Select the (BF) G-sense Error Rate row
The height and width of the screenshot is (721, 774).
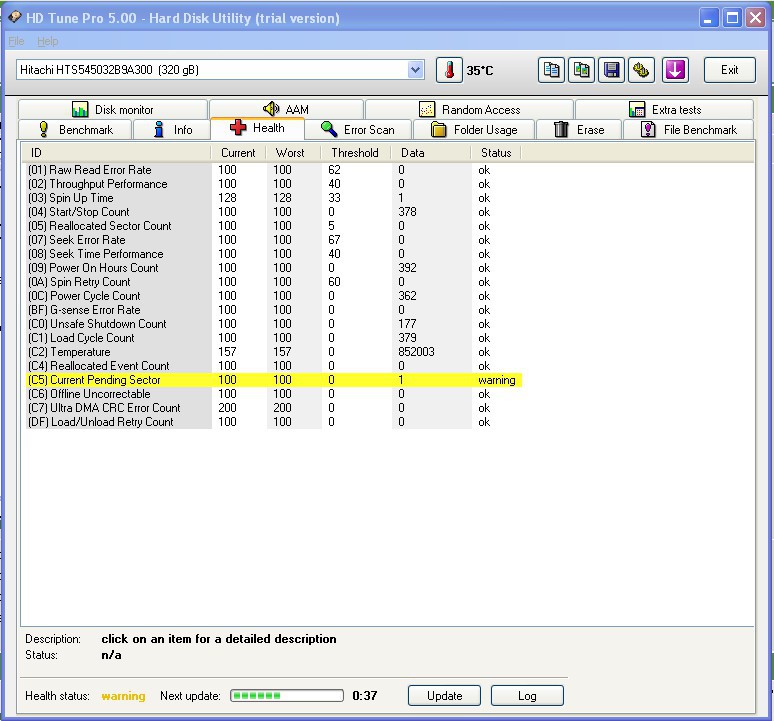[272, 310]
